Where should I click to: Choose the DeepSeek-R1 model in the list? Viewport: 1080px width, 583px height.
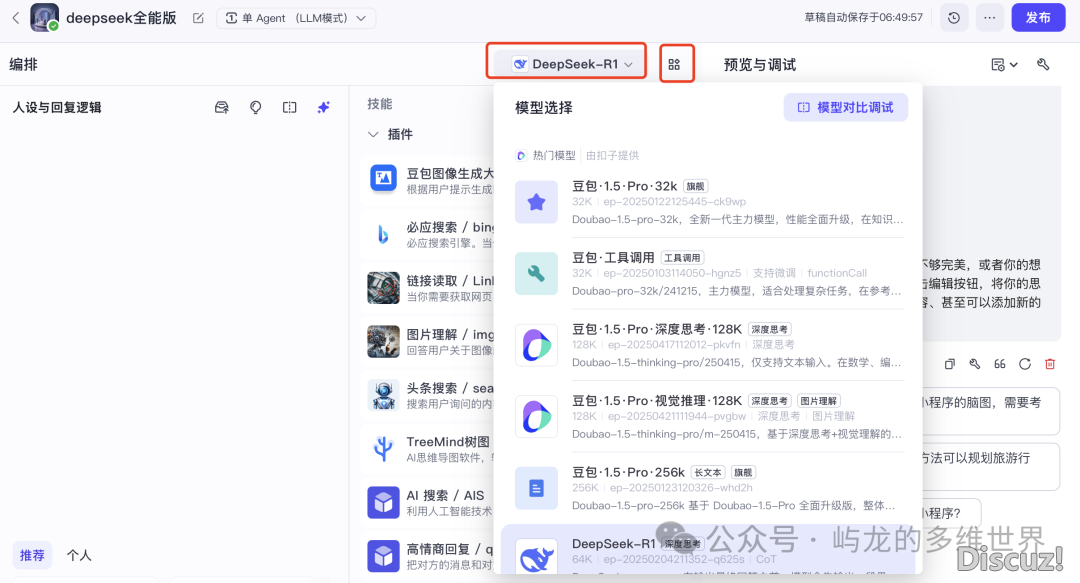(709, 551)
